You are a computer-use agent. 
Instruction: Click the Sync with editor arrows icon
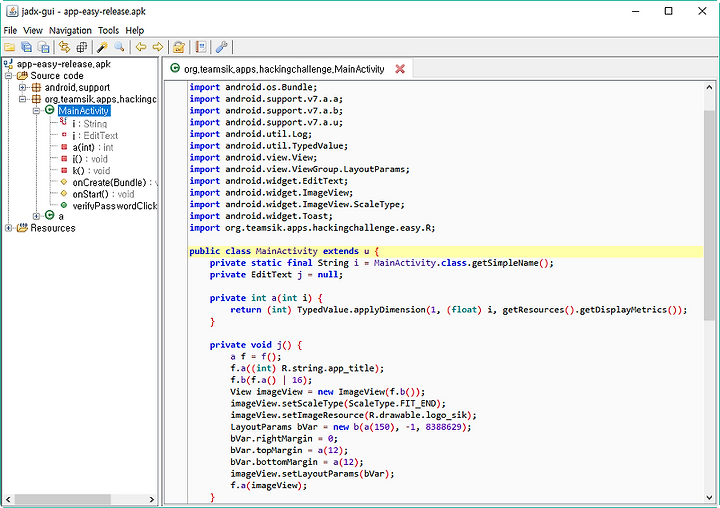65,47
